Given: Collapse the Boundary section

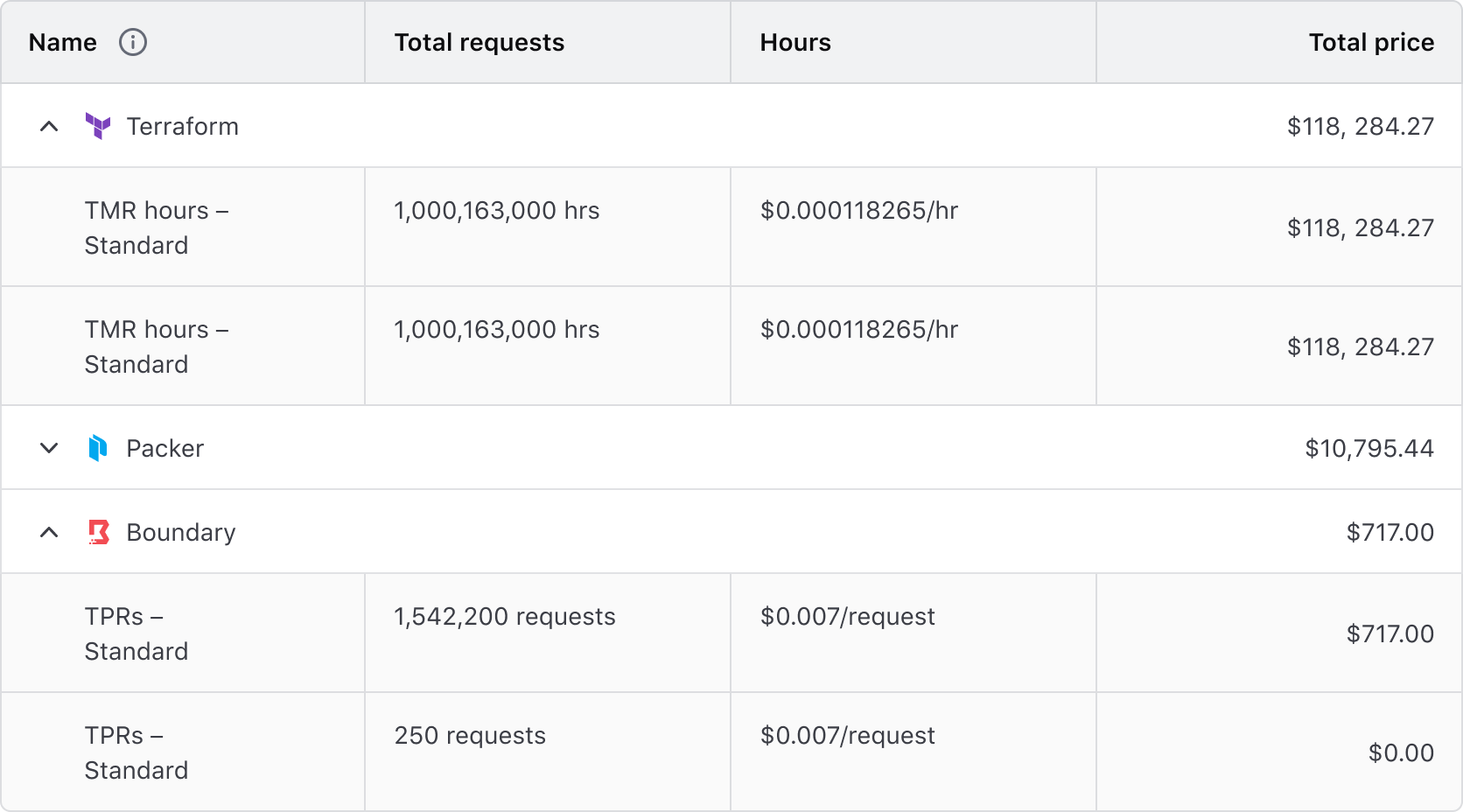Looking at the screenshot, I should point(49,531).
